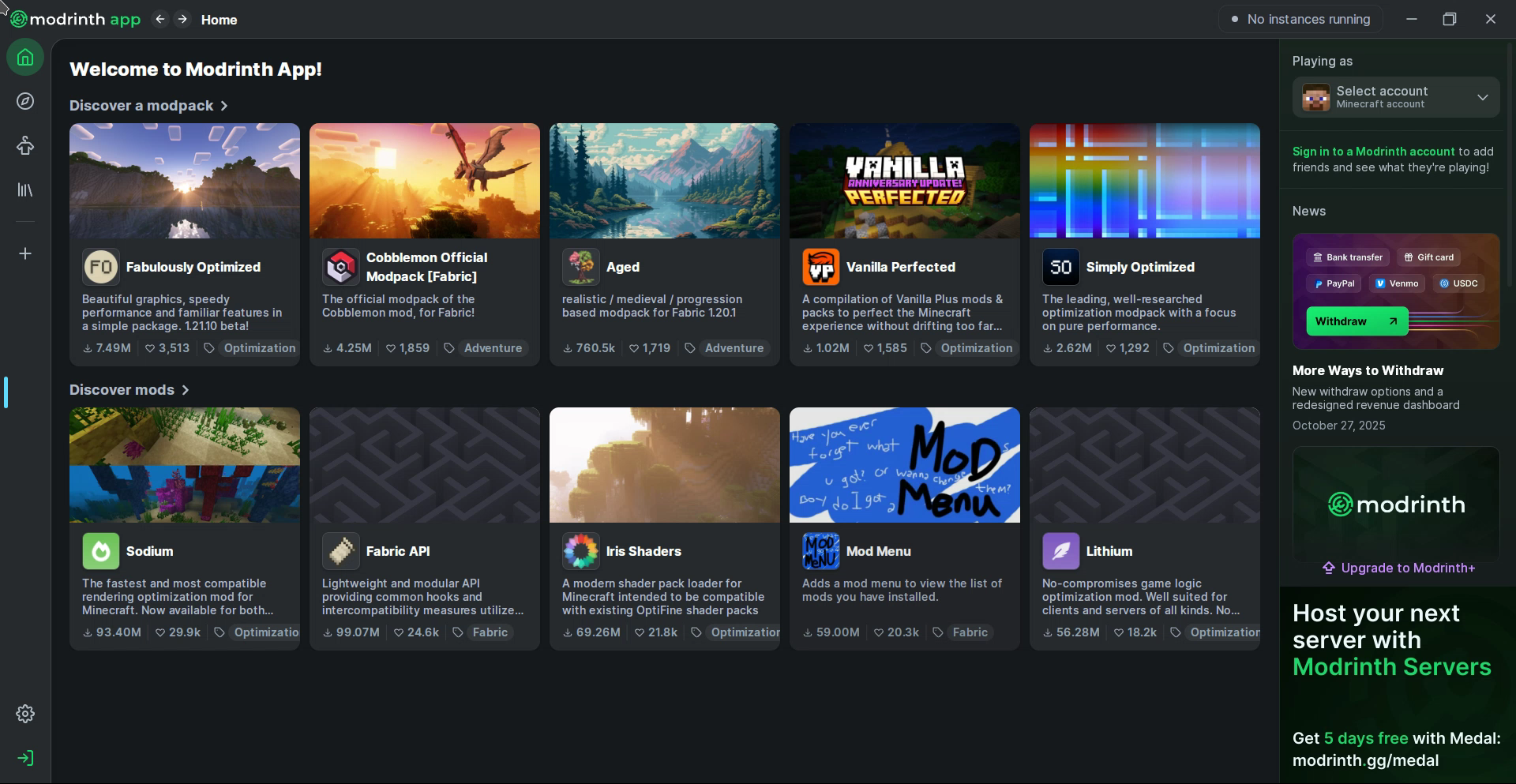
Task: Go back with the left arrow
Action: click(160, 19)
